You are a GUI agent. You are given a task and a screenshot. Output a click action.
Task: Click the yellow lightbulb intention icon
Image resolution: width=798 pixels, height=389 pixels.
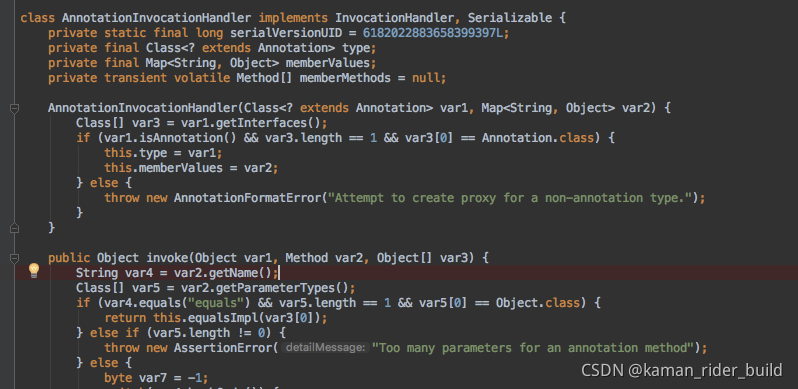point(34,270)
